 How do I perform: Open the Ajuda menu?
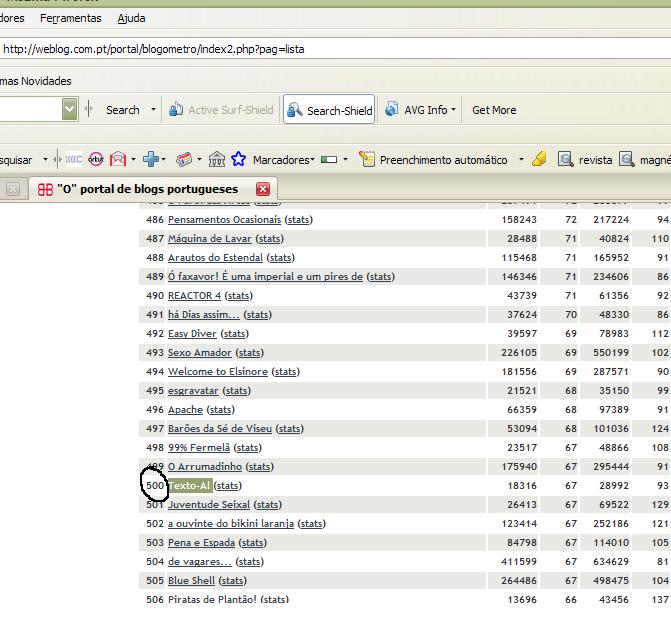pyautogui.click(x=131, y=18)
